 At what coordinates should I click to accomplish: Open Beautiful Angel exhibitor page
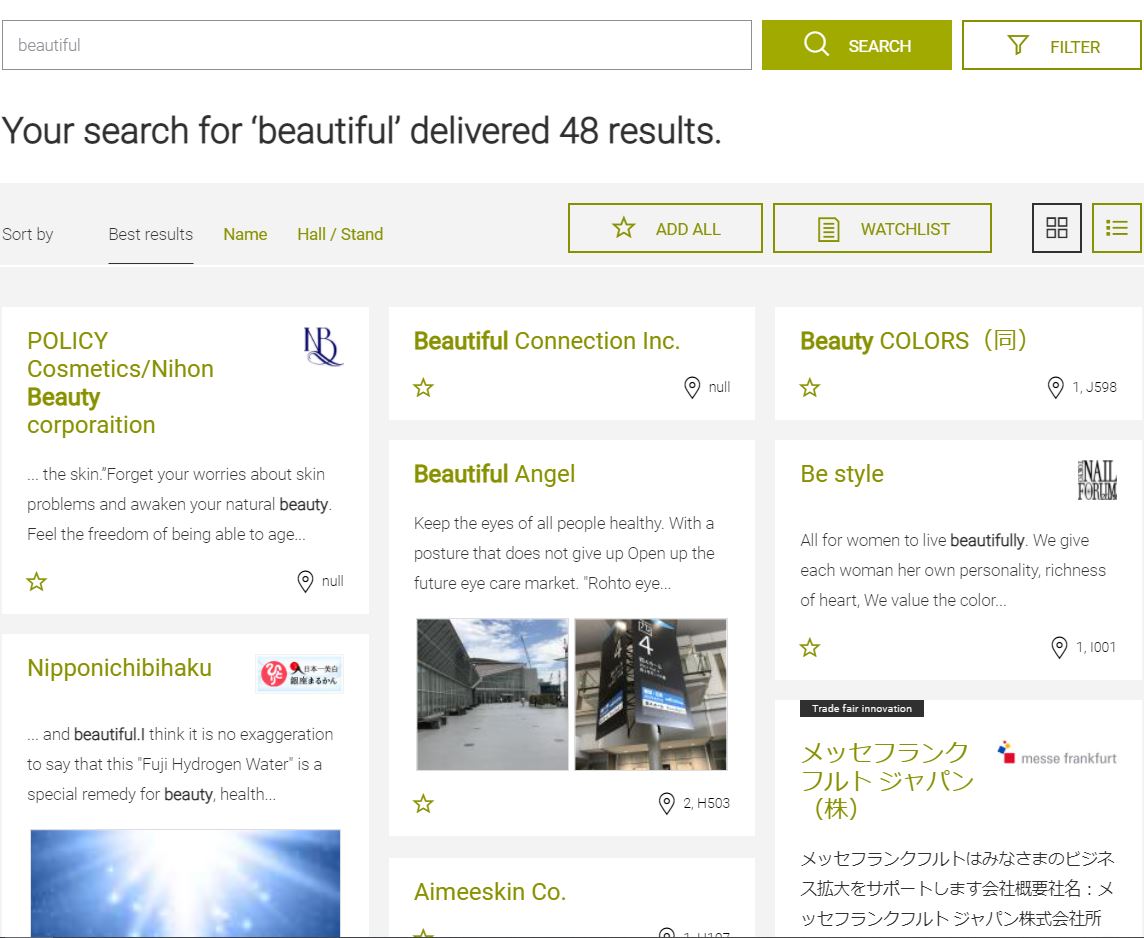494,474
